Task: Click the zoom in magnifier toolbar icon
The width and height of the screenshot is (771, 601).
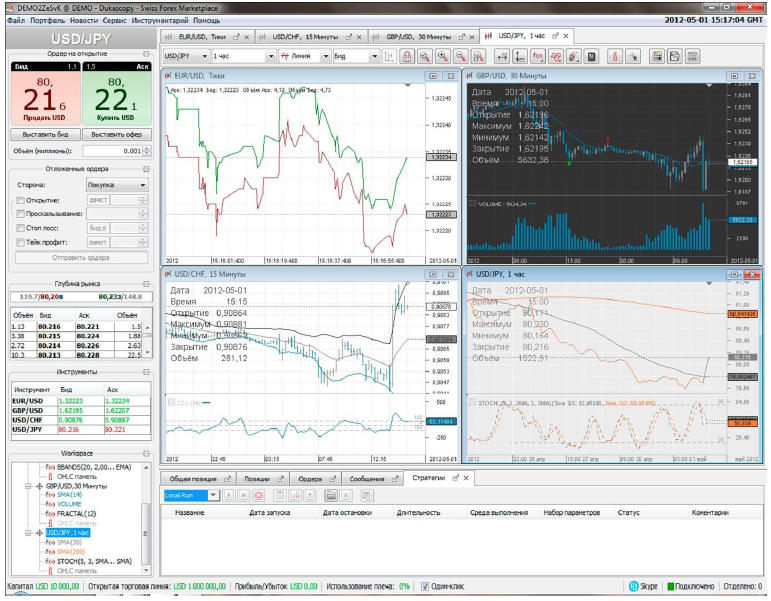Action: point(443,57)
